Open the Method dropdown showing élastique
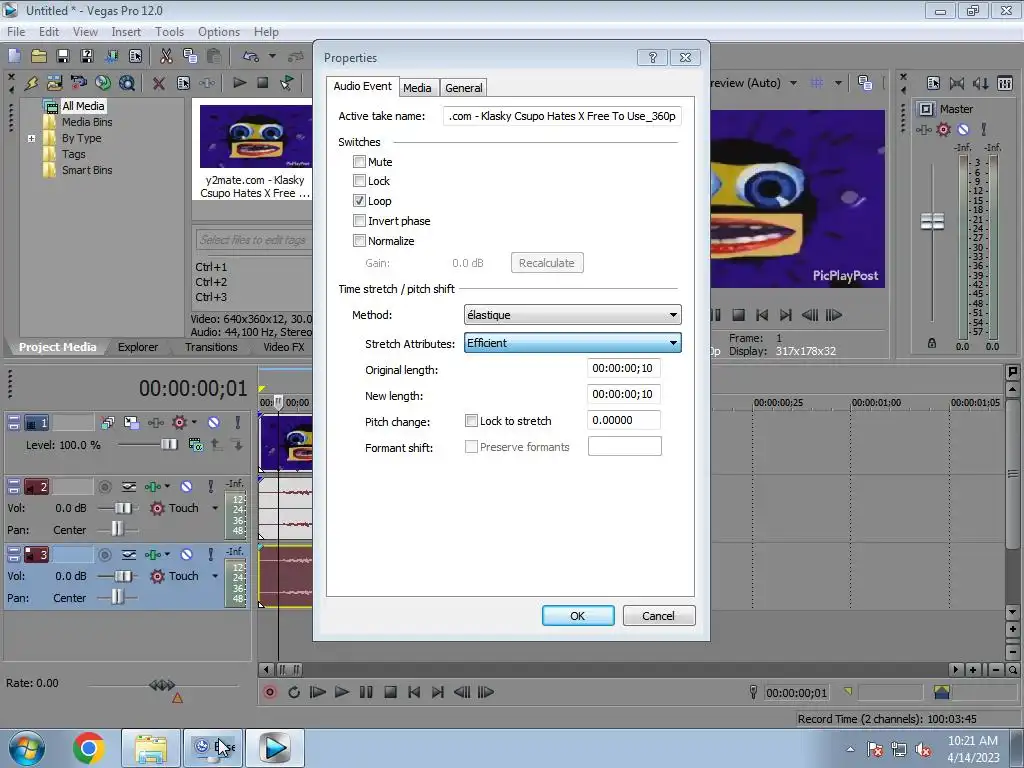The width and height of the screenshot is (1024, 768). click(x=573, y=315)
